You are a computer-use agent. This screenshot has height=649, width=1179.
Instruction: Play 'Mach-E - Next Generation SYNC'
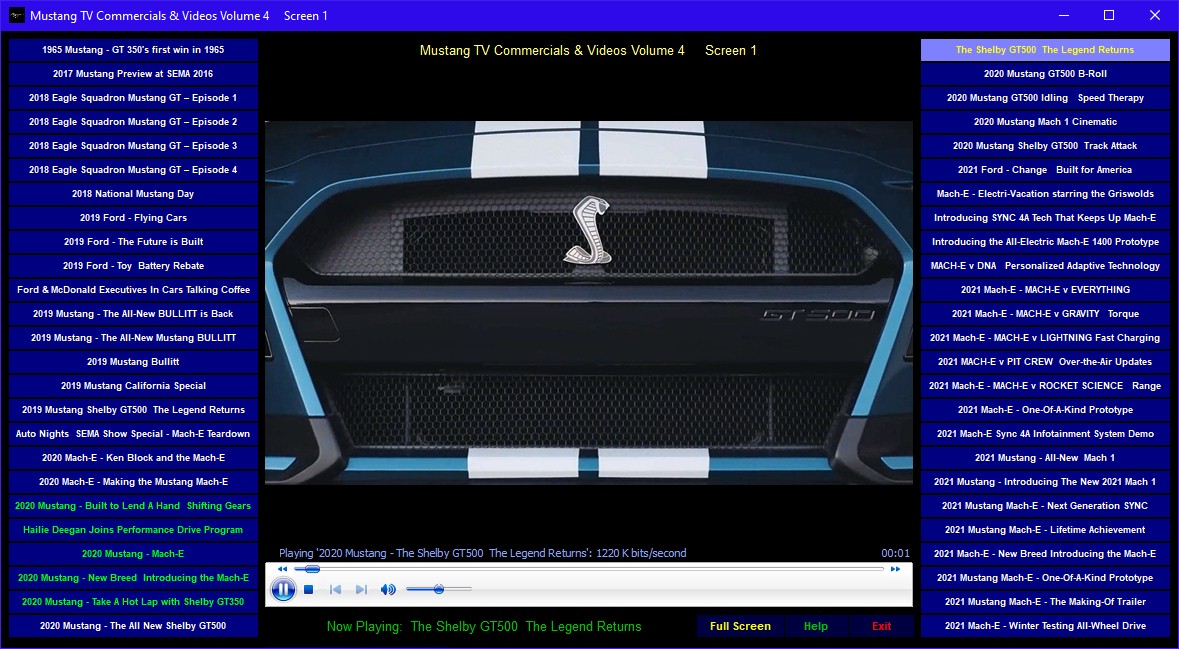[1045, 506]
